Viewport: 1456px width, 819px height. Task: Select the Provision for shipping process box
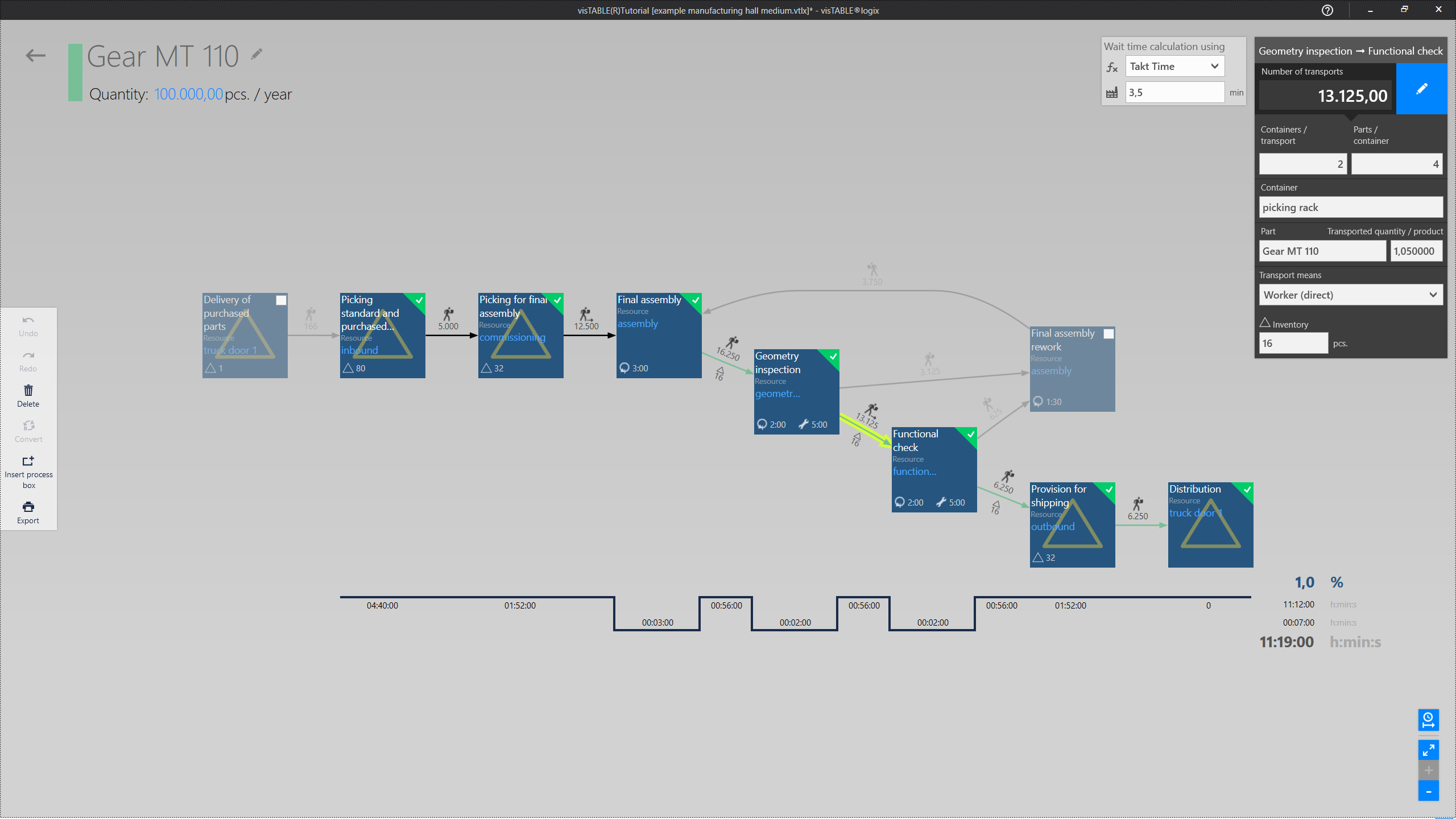coord(1073,525)
